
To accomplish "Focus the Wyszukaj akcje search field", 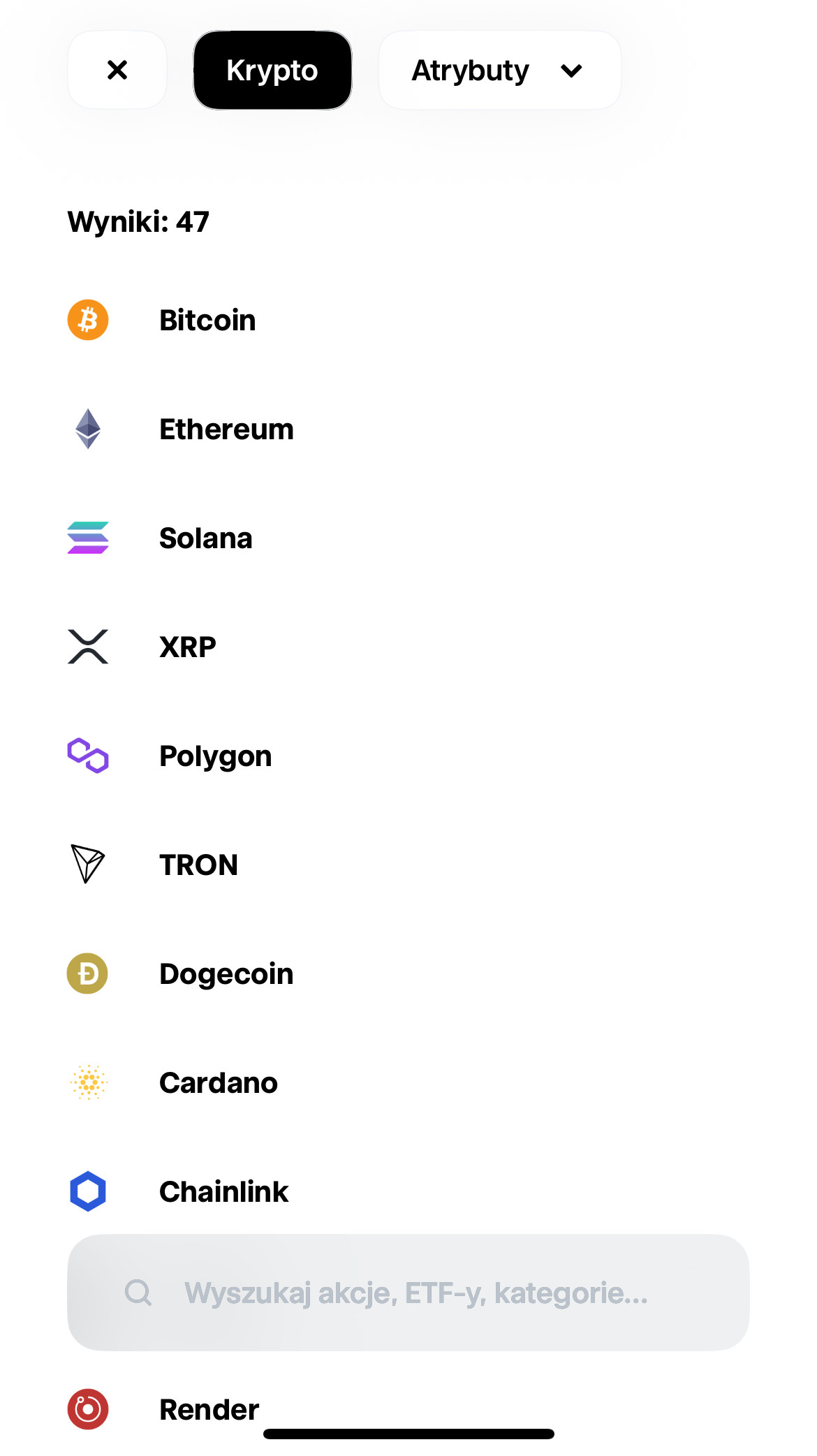I will (x=416, y=1293).
